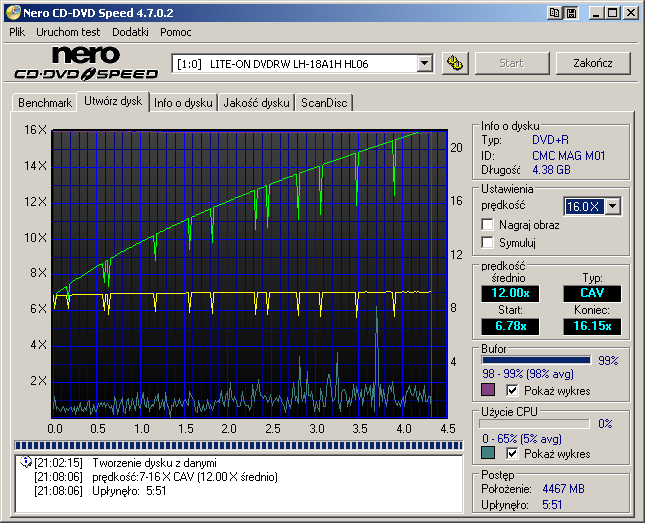Image resolution: width=645 pixels, height=523 pixels.
Task: Enable the Symuluj checkbox
Action: click(487, 242)
